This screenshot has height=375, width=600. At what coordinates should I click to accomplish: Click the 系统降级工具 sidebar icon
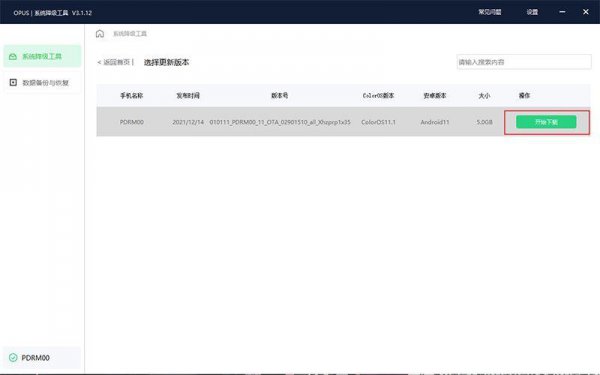(x=13, y=57)
